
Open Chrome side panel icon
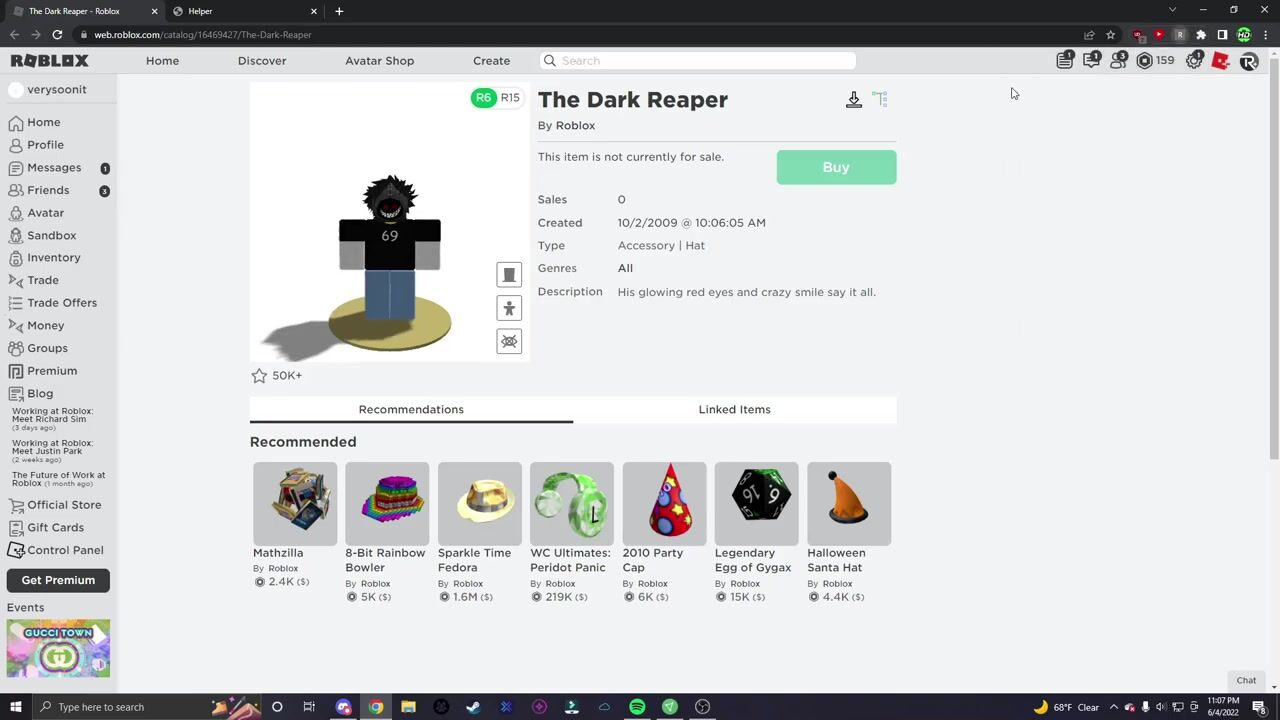coord(1222,35)
